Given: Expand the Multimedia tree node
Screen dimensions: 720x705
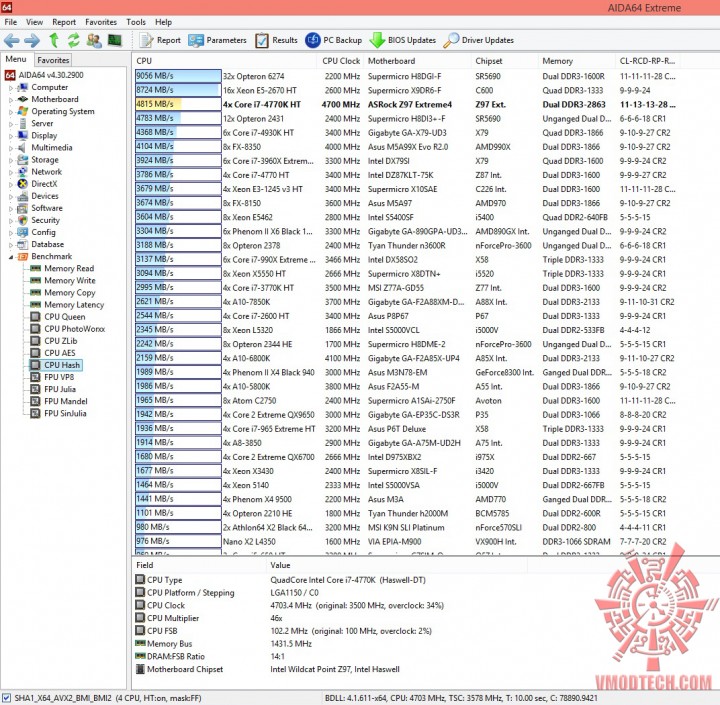Looking at the screenshot, I should point(11,148).
